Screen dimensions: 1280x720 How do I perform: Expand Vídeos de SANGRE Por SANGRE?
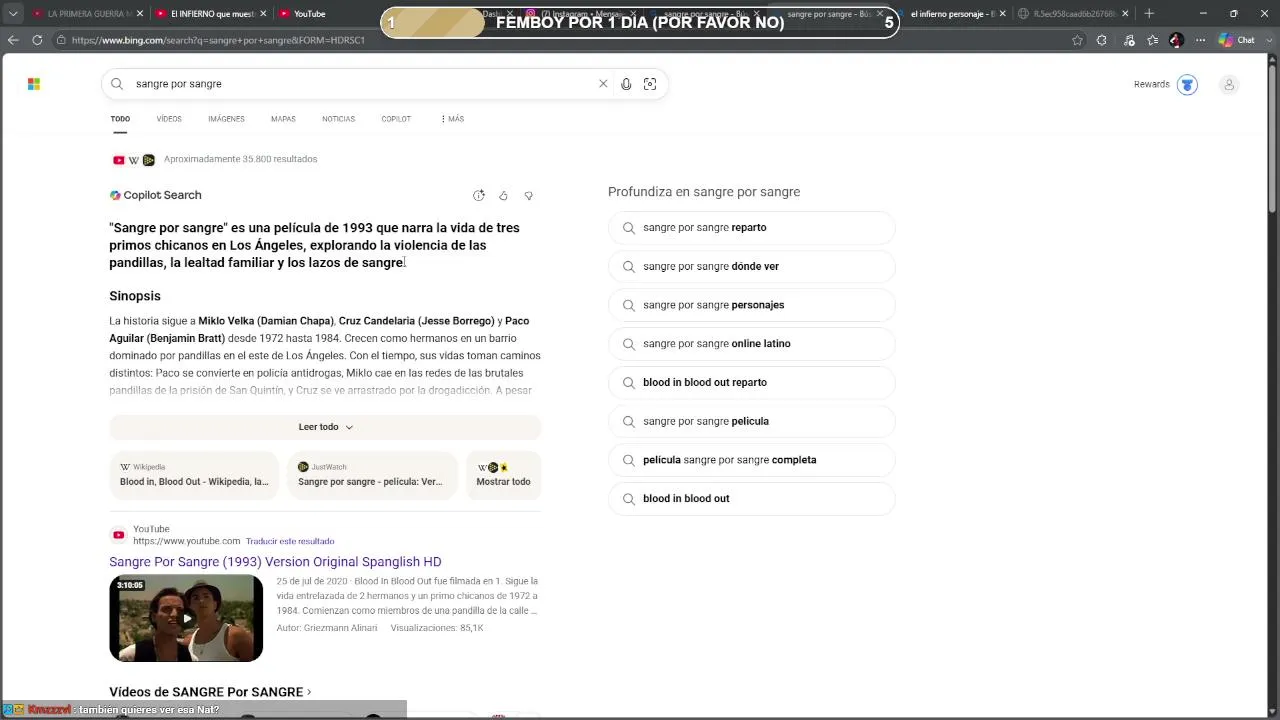point(210,692)
